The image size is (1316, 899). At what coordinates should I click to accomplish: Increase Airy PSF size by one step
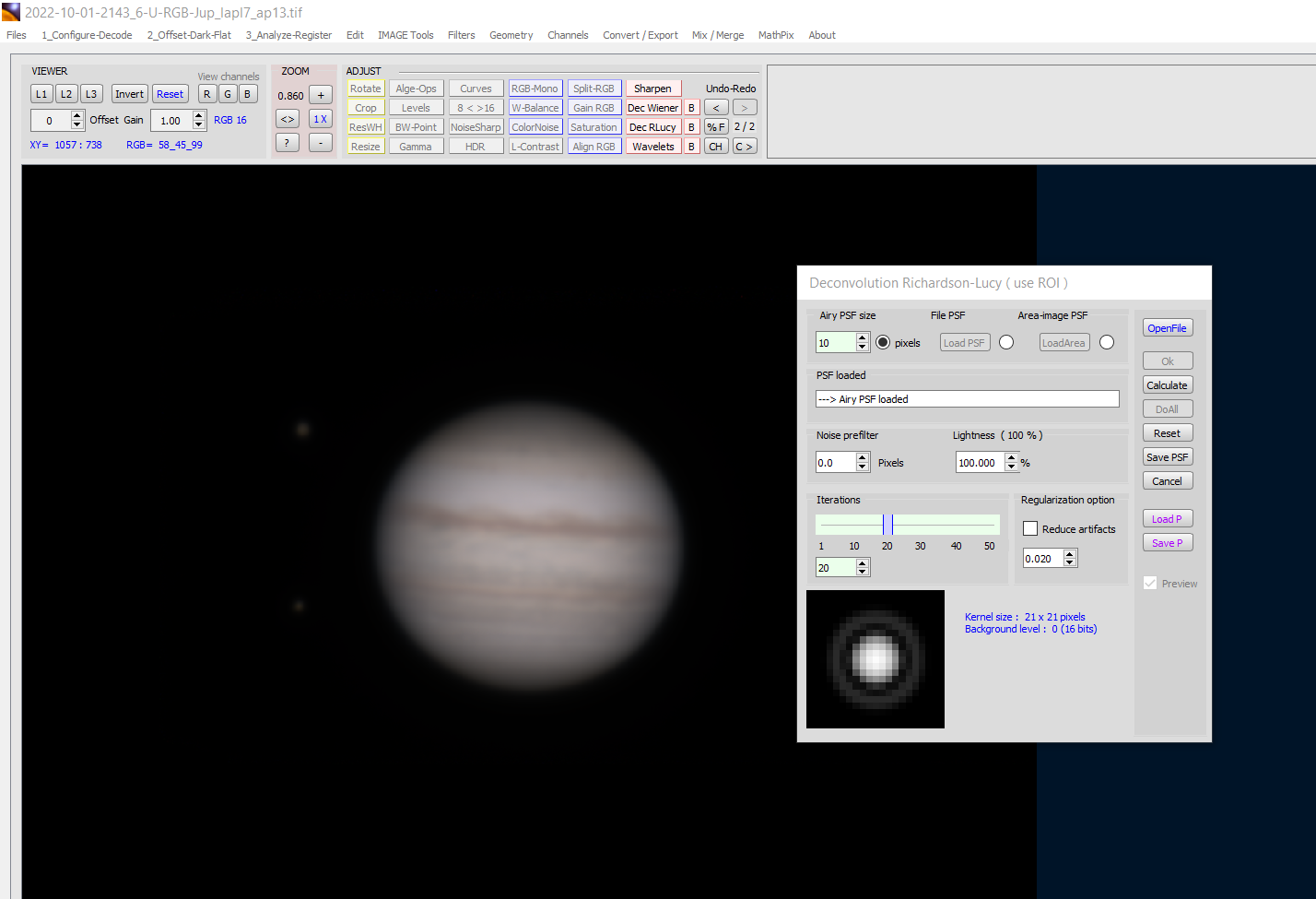863,337
